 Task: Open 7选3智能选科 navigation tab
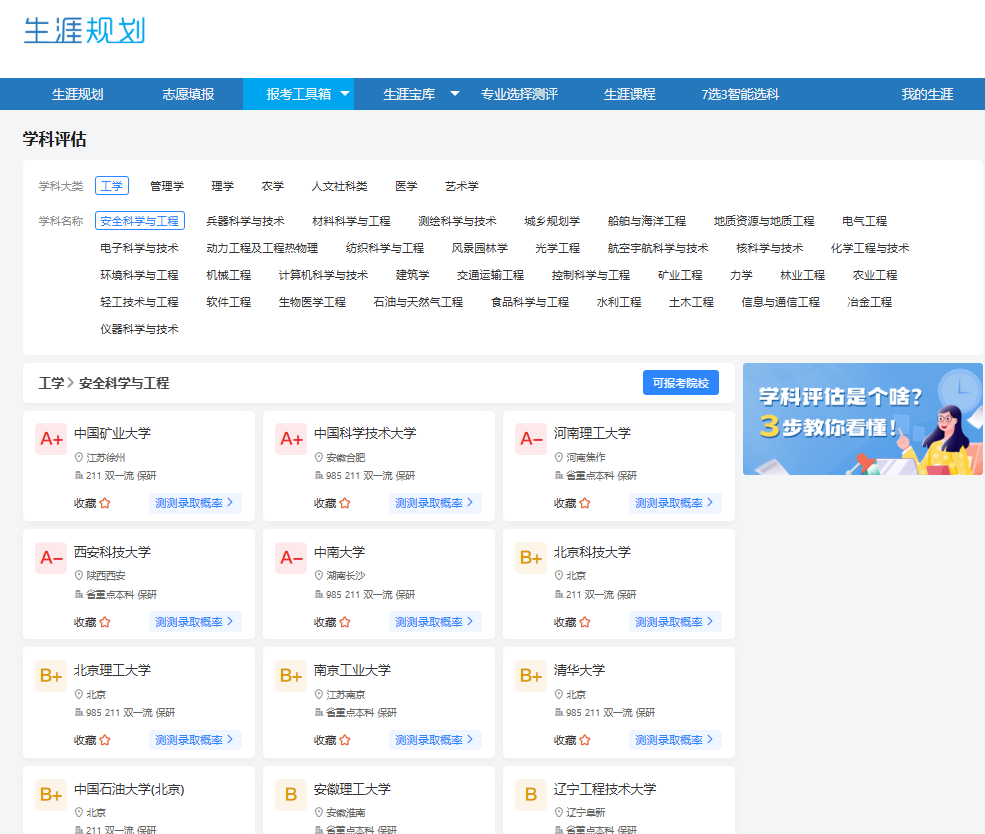coord(740,94)
